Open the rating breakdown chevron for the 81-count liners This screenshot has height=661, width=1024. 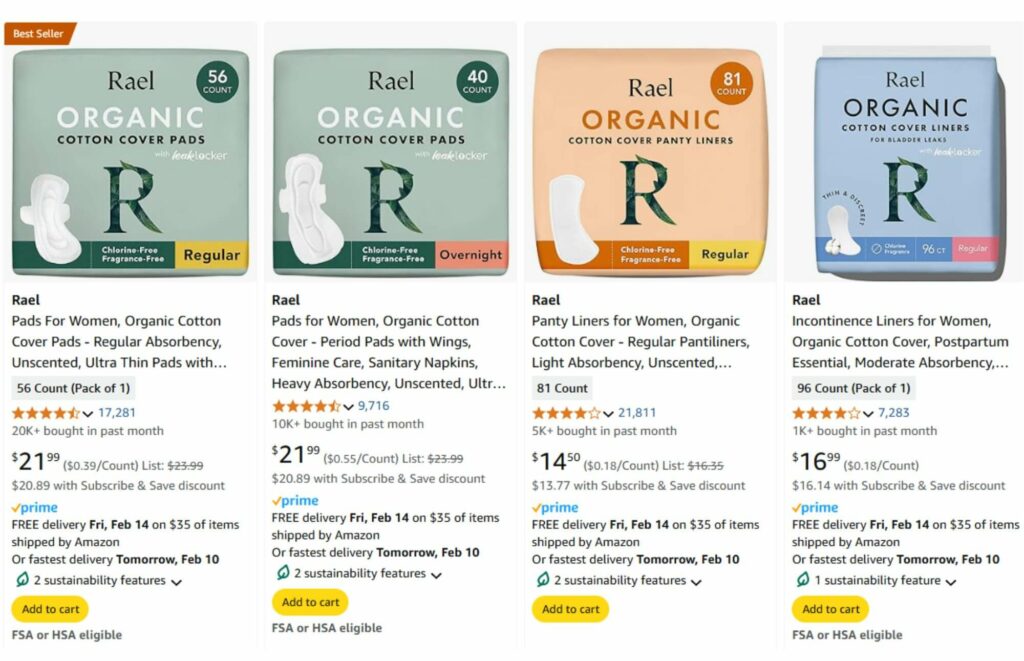[608, 413]
